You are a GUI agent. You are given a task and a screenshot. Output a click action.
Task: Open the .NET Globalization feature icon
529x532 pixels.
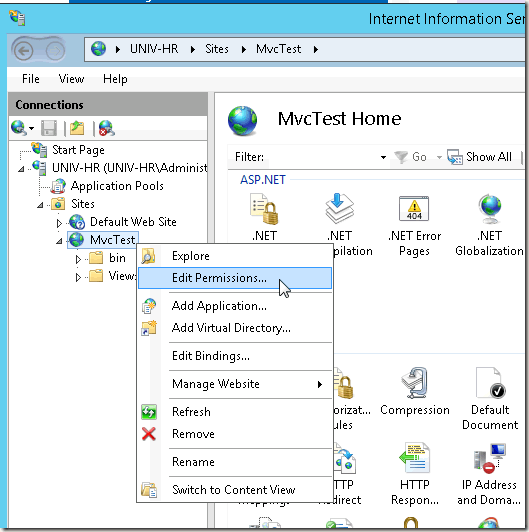489,225
